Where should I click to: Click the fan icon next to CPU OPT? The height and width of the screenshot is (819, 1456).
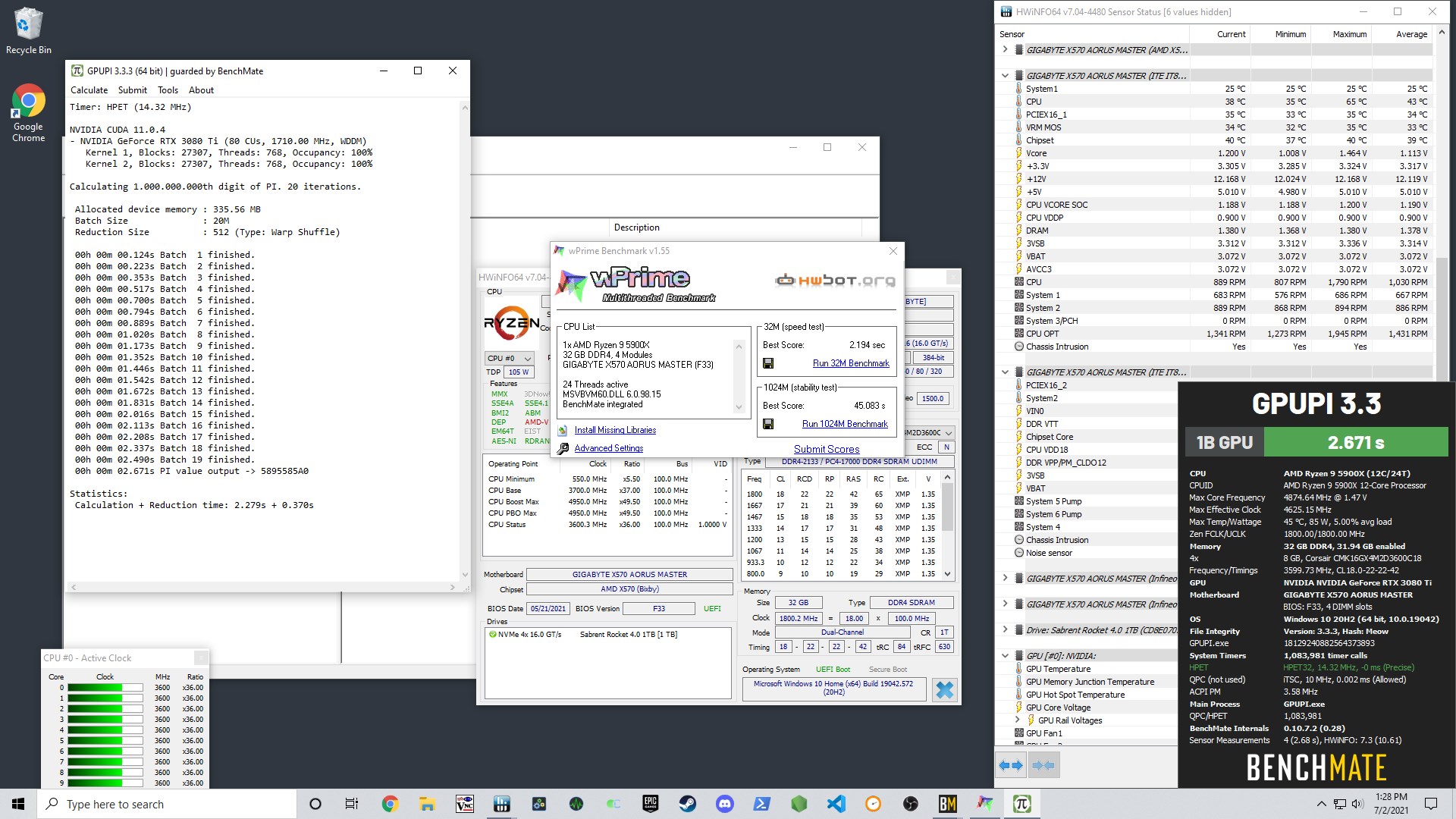(1018, 334)
